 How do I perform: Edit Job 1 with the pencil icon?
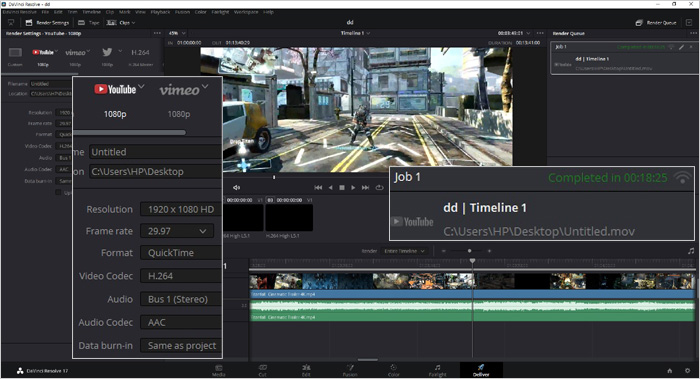(x=682, y=47)
